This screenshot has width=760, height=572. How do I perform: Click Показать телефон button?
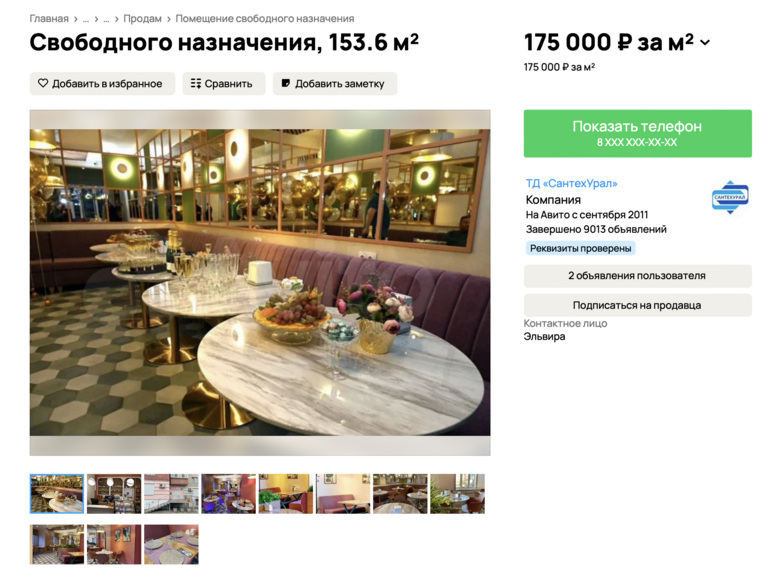coord(637,133)
